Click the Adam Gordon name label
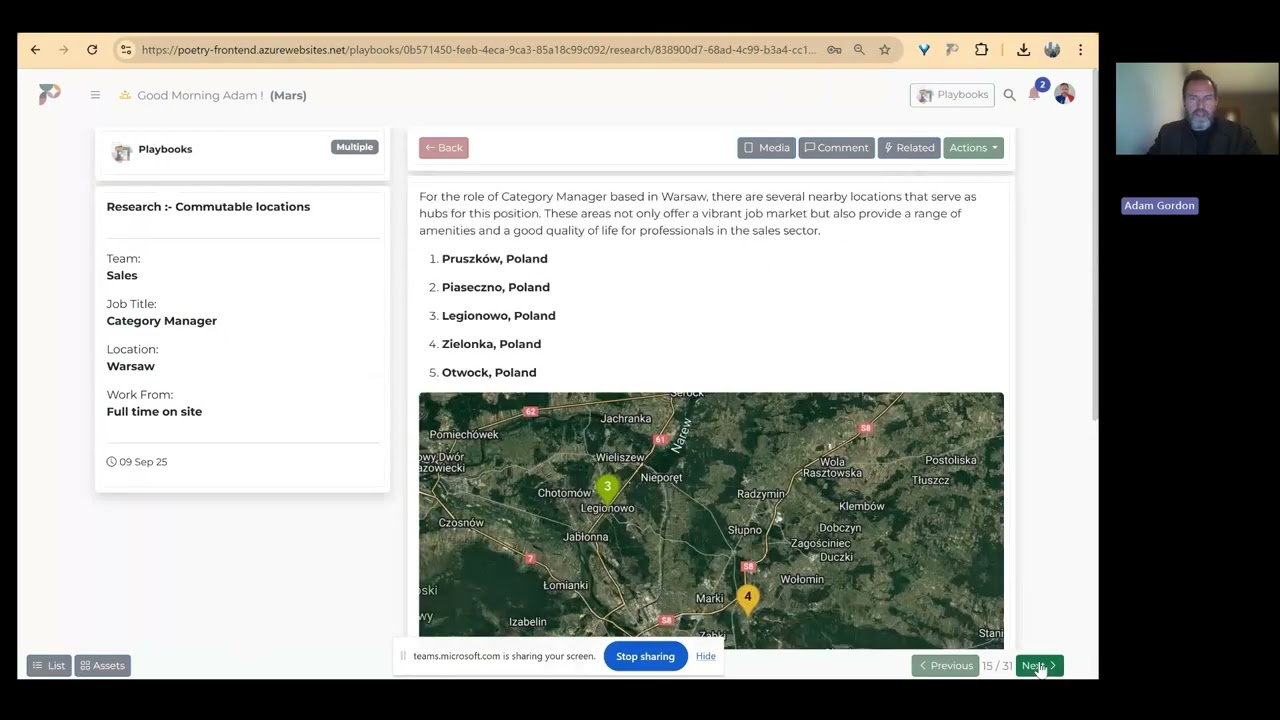The width and height of the screenshot is (1280, 720). tap(1159, 206)
